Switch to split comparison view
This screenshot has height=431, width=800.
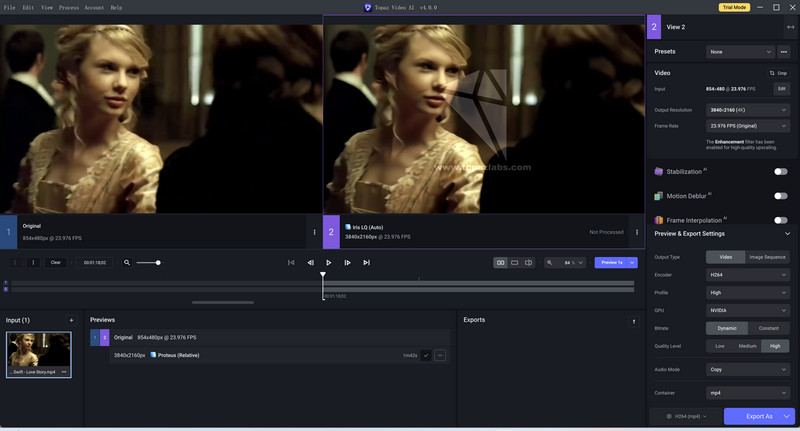[x=529, y=263]
